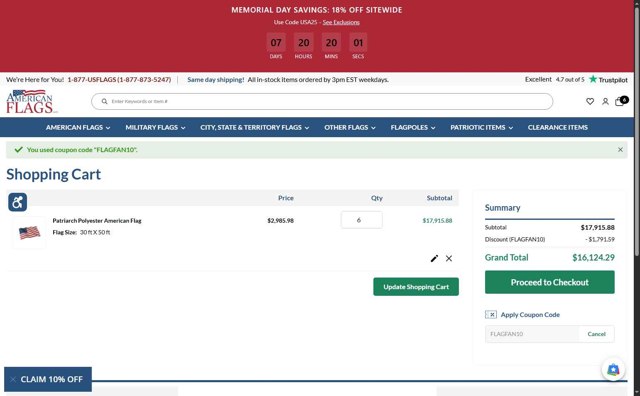This screenshot has height=396, width=640.
Task: Expand the Other Flags menu
Action: tap(350, 127)
